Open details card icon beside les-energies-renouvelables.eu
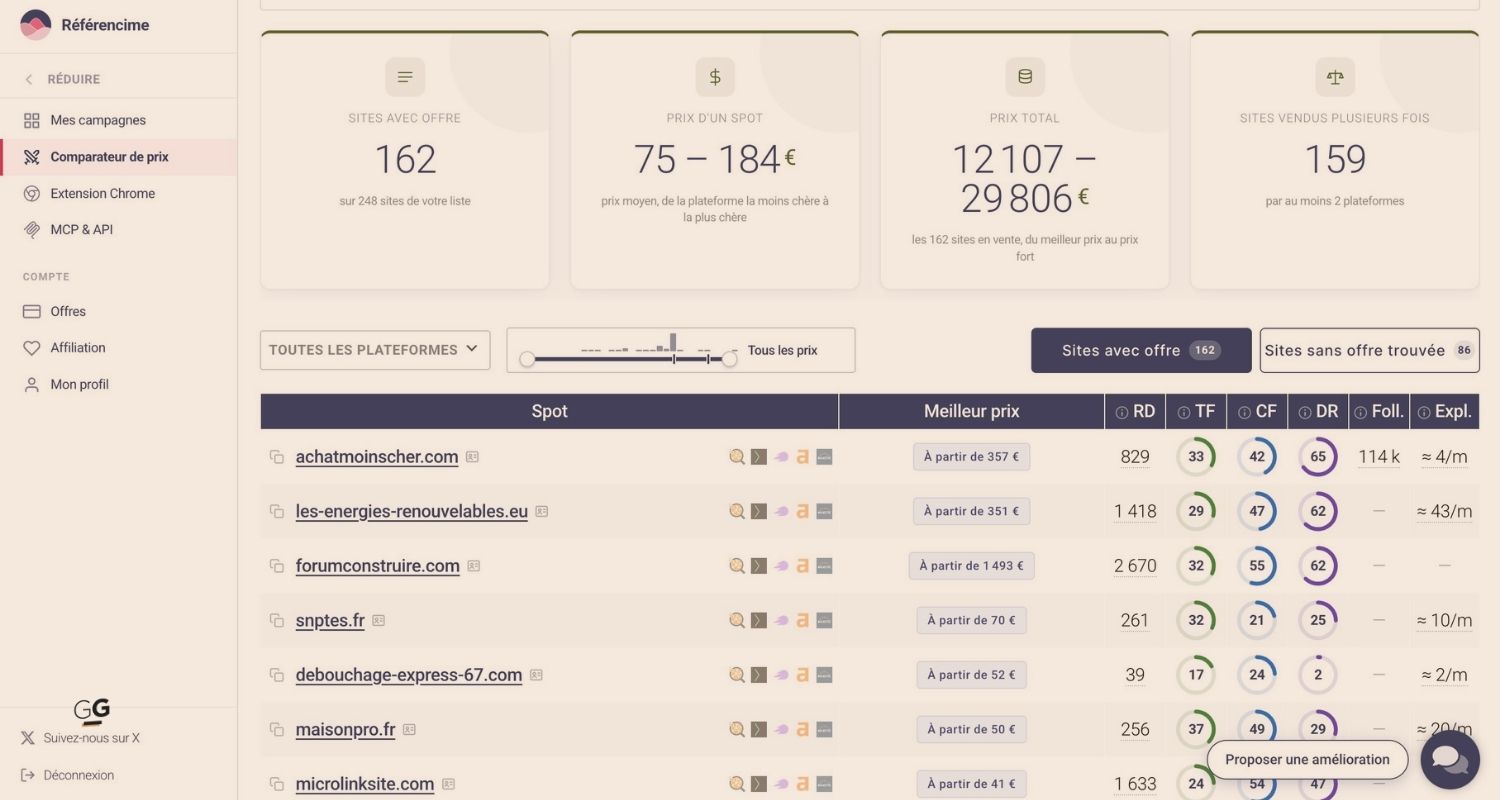Image resolution: width=1500 pixels, height=800 pixels. (x=541, y=511)
